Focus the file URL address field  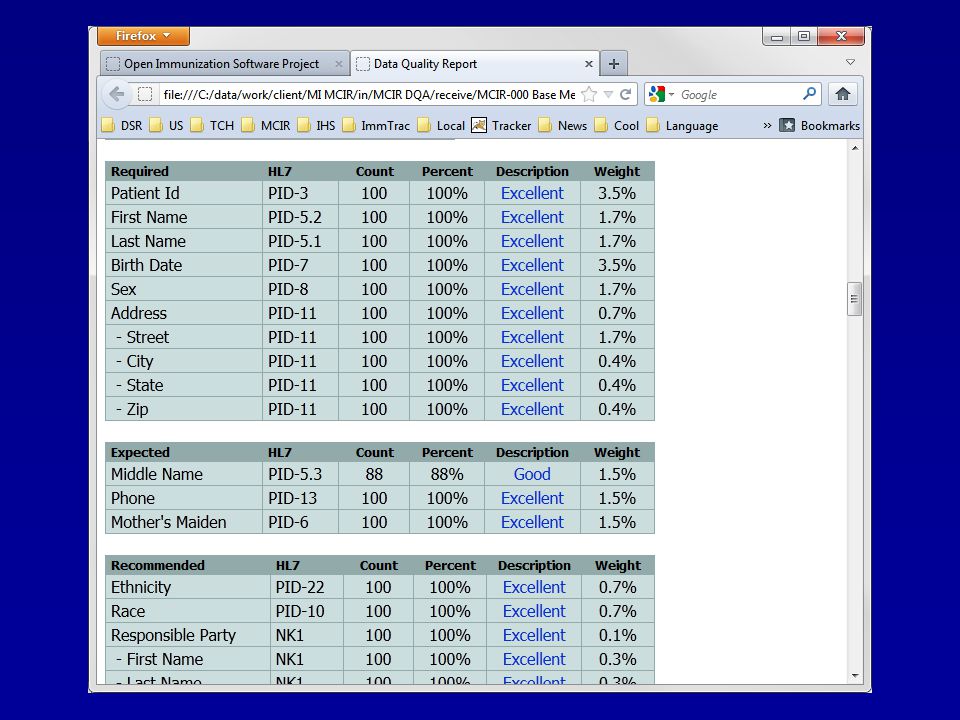pos(369,94)
